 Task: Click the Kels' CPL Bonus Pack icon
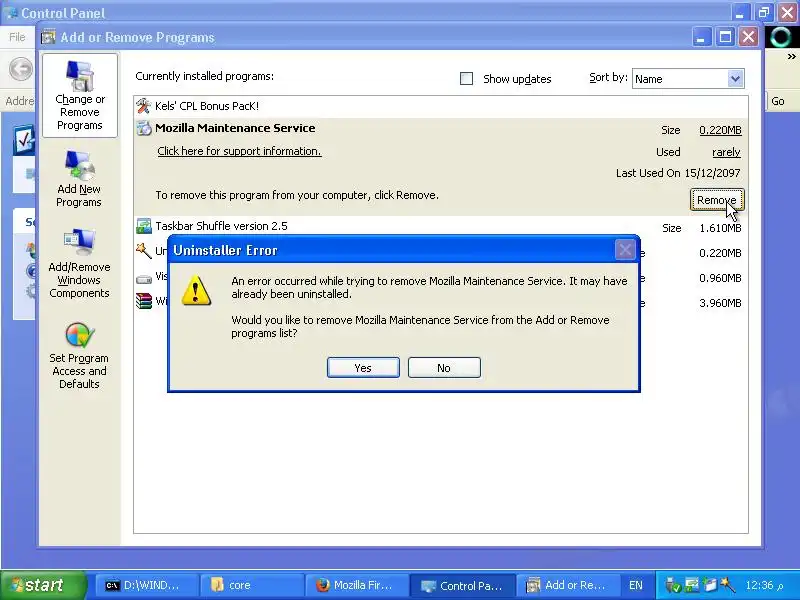[x=143, y=106]
